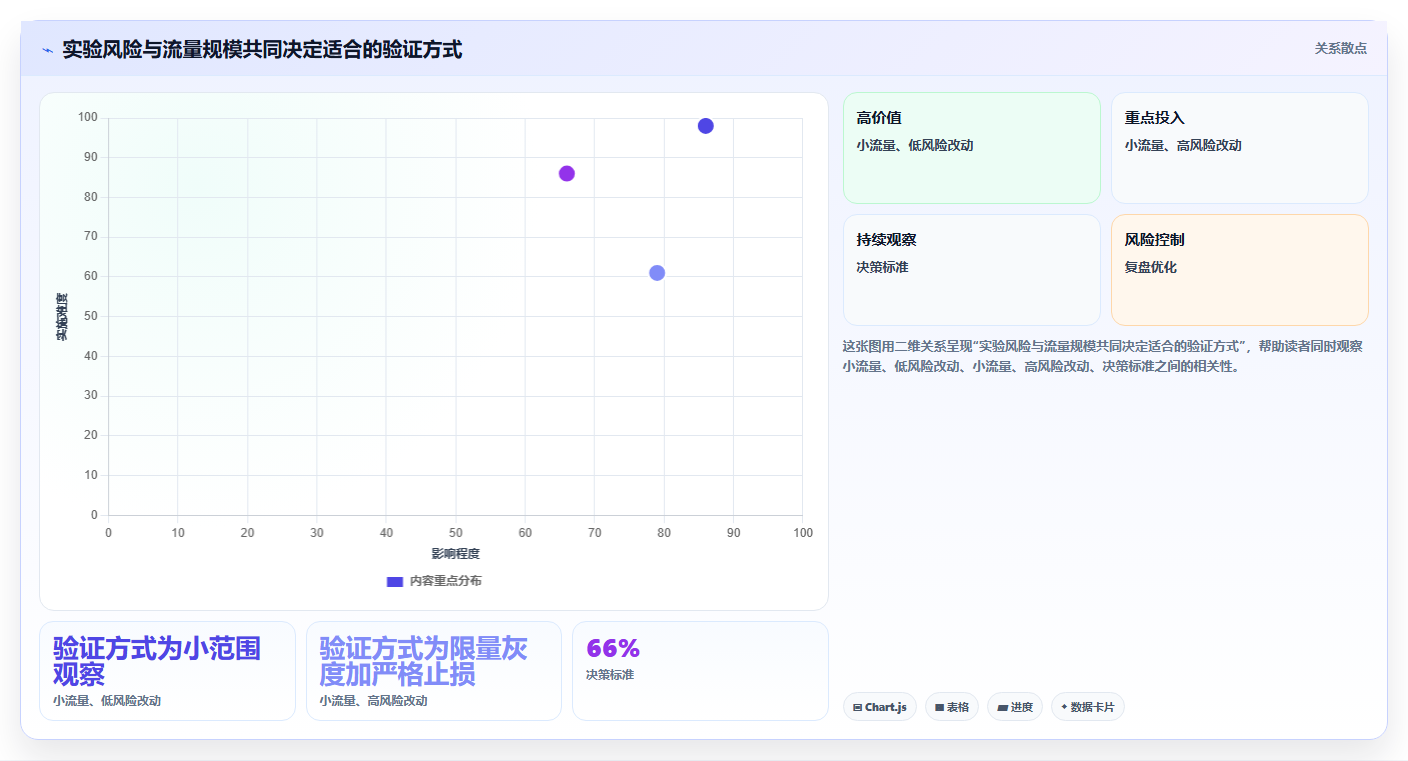Click the 验证方式为限量灰度加严格止损 stat card
Image resolution: width=1408 pixels, height=761 pixels.
coord(434,671)
